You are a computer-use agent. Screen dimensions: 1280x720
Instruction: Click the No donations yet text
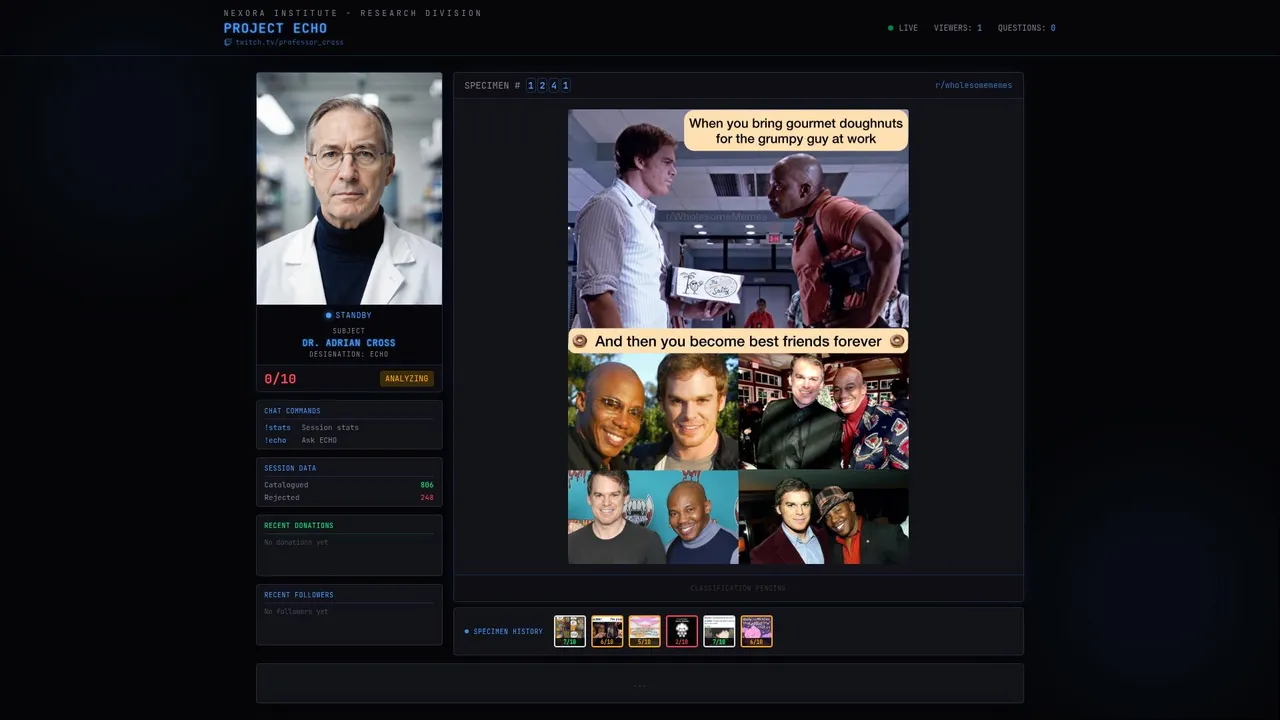pyautogui.click(x=296, y=542)
